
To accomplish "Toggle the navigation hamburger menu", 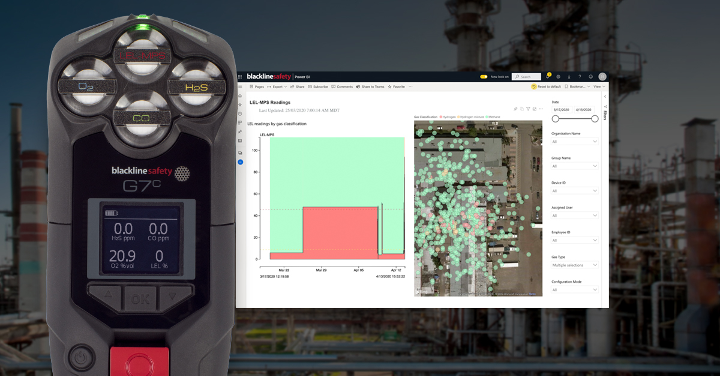I will pyautogui.click(x=241, y=86).
